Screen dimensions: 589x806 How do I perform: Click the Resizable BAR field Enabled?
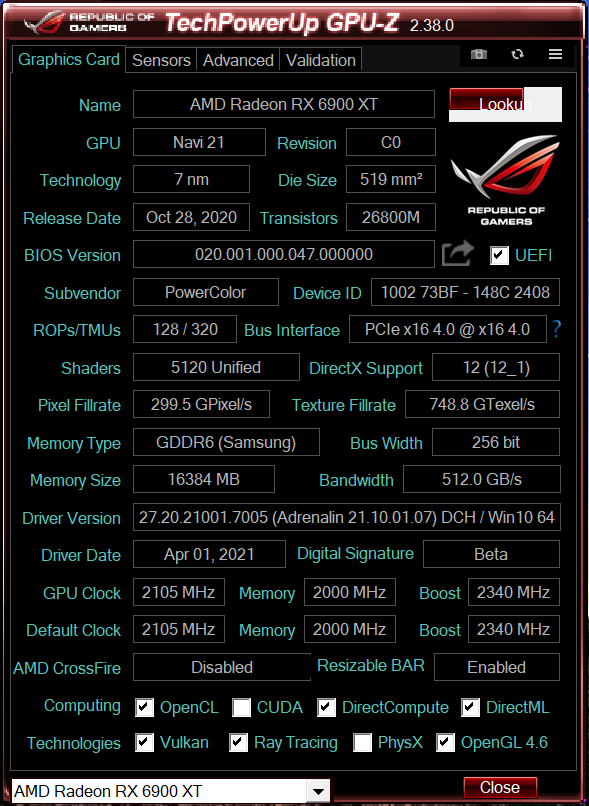point(497,667)
